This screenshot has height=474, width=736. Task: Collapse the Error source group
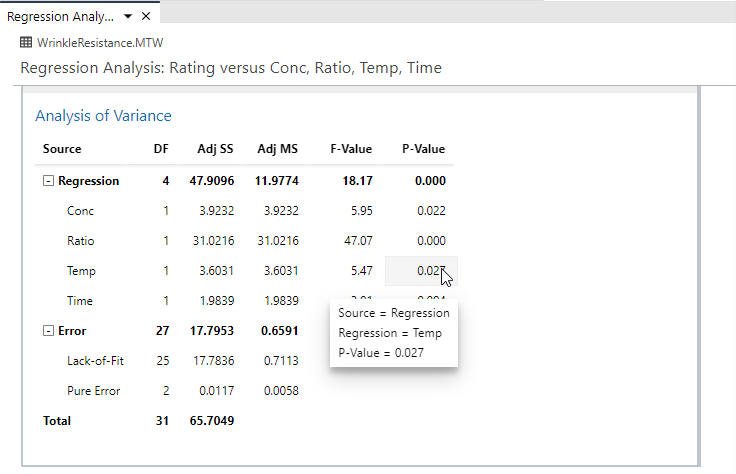pyautogui.click(x=48, y=331)
